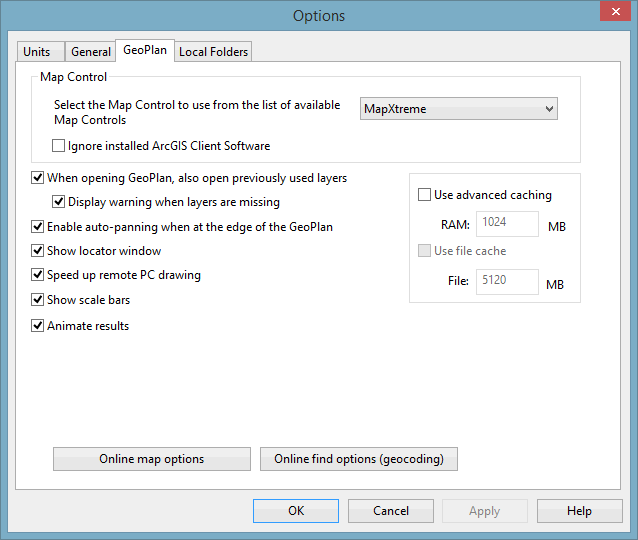Uncheck open previously used layers option
Image resolution: width=638 pixels, height=540 pixels.
pos(38,178)
